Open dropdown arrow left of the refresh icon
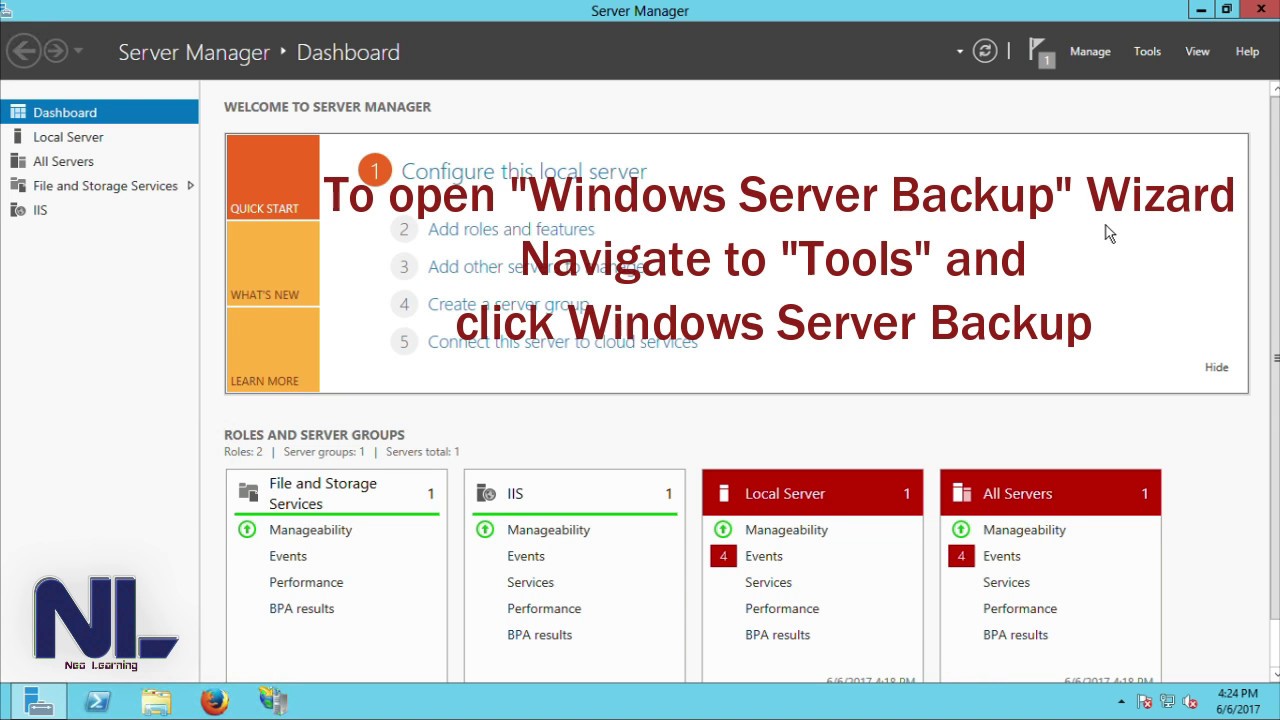Image resolution: width=1280 pixels, height=720 pixels. point(960,51)
